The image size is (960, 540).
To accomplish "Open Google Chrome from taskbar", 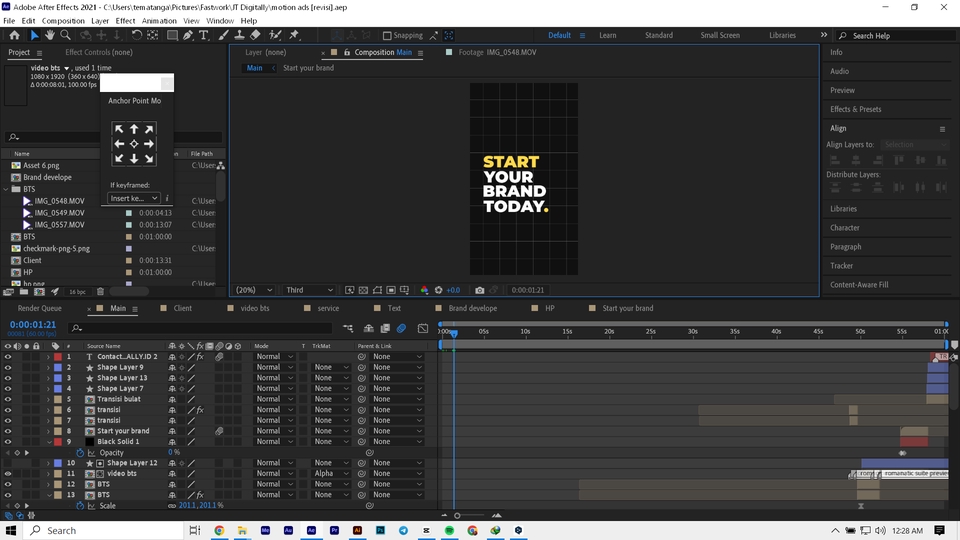I will [x=219, y=530].
